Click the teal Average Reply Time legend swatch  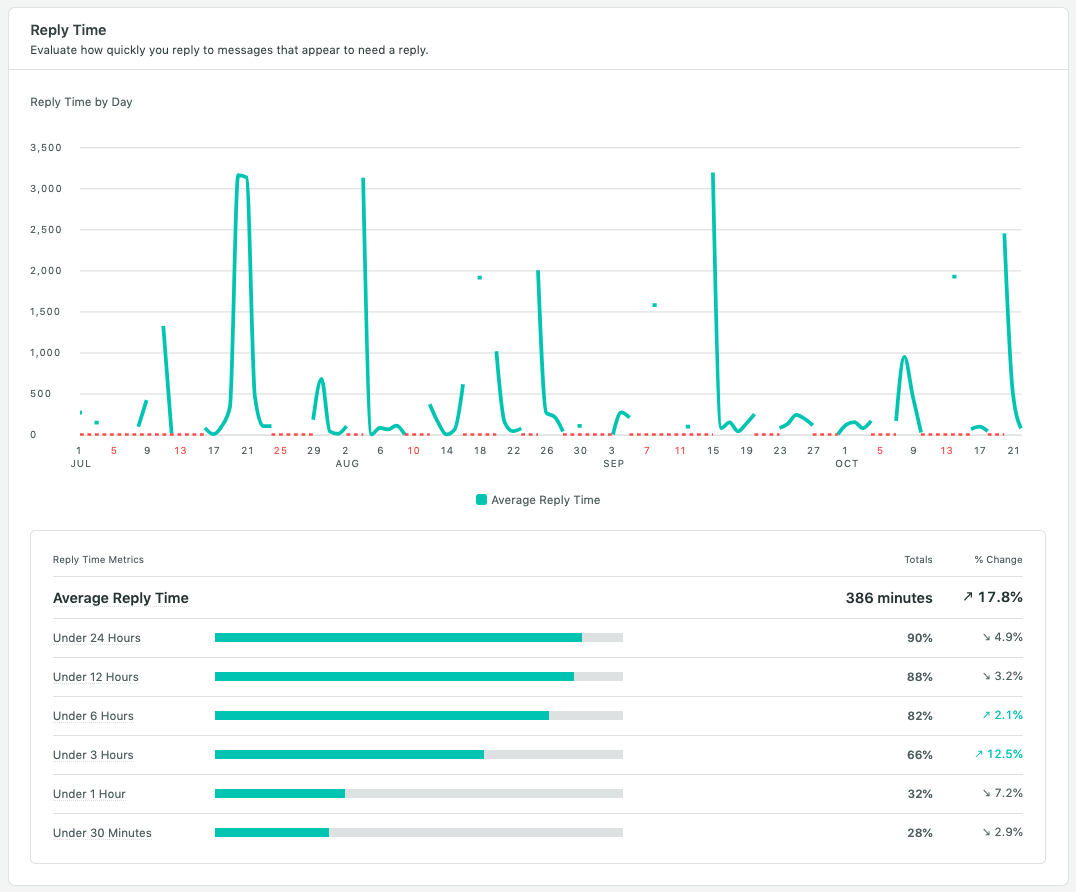(481, 500)
